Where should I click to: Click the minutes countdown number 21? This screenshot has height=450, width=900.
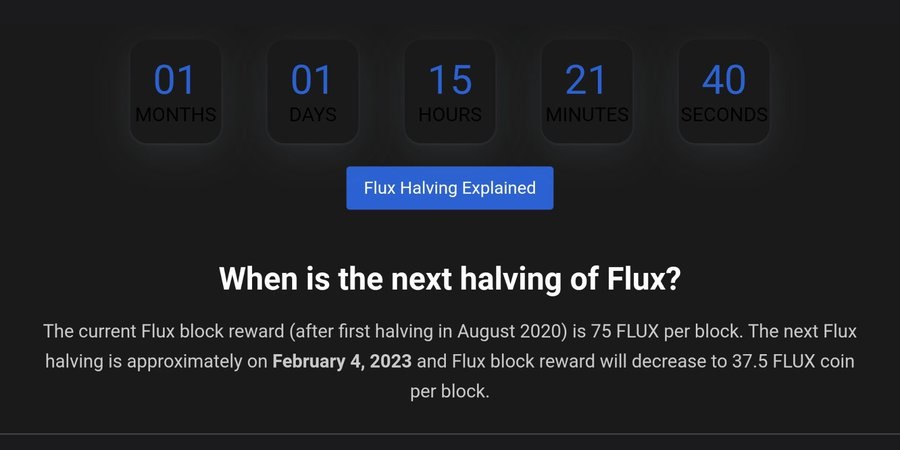(x=587, y=80)
